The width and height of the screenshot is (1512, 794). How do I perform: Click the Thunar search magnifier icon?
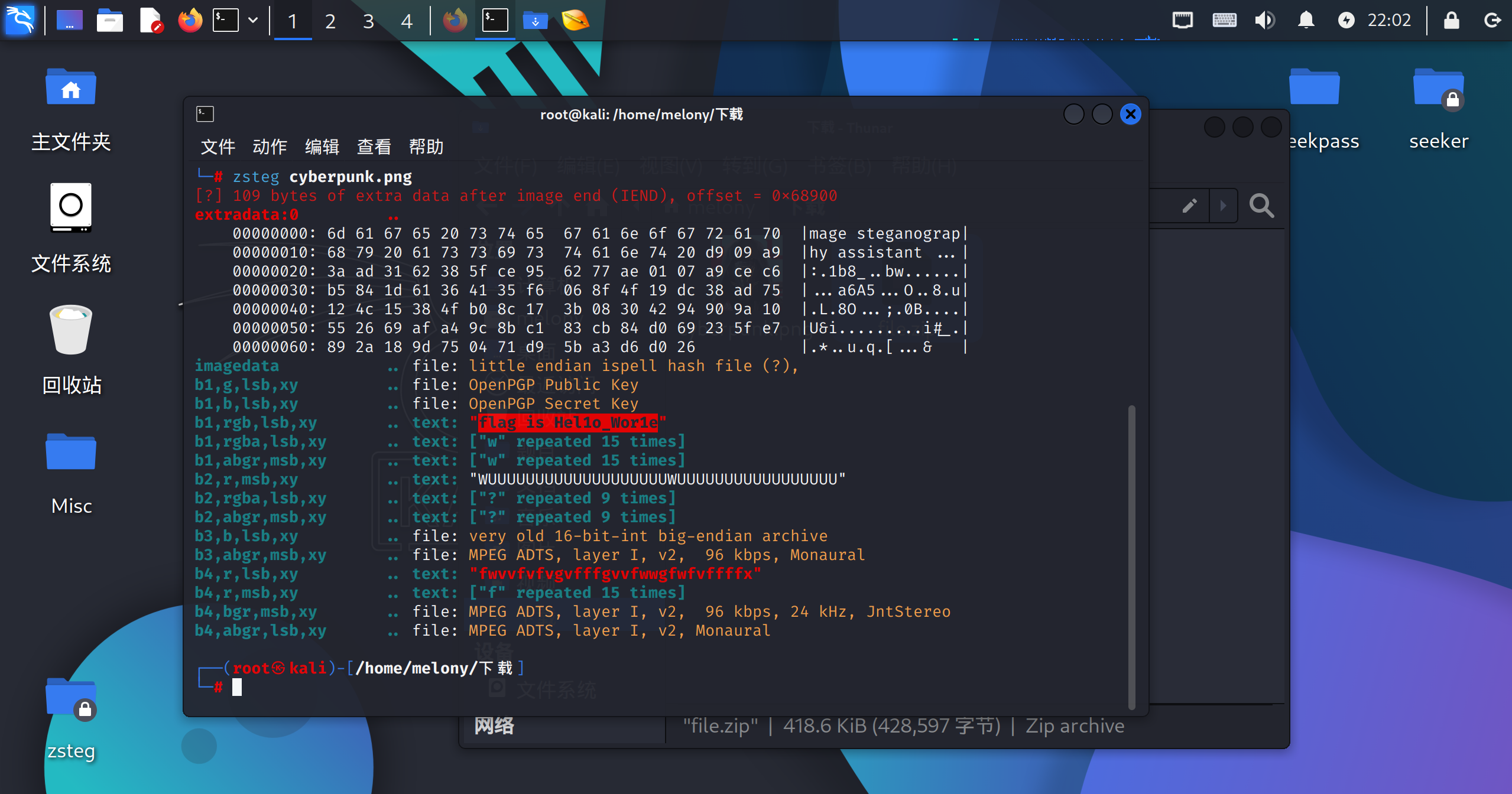pos(1261,206)
